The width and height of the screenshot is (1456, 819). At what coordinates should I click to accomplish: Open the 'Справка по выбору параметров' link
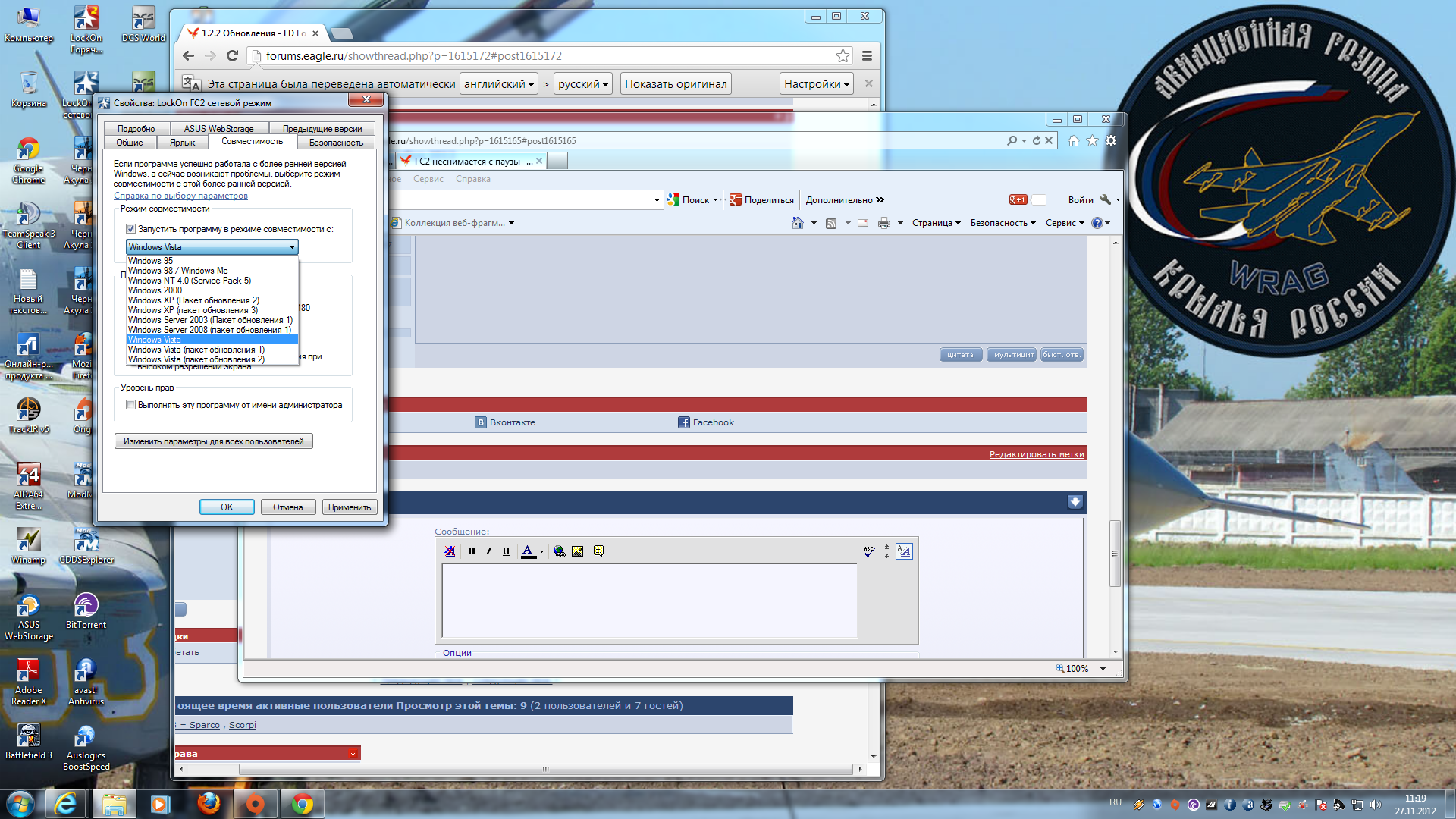click(x=180, y=196)
